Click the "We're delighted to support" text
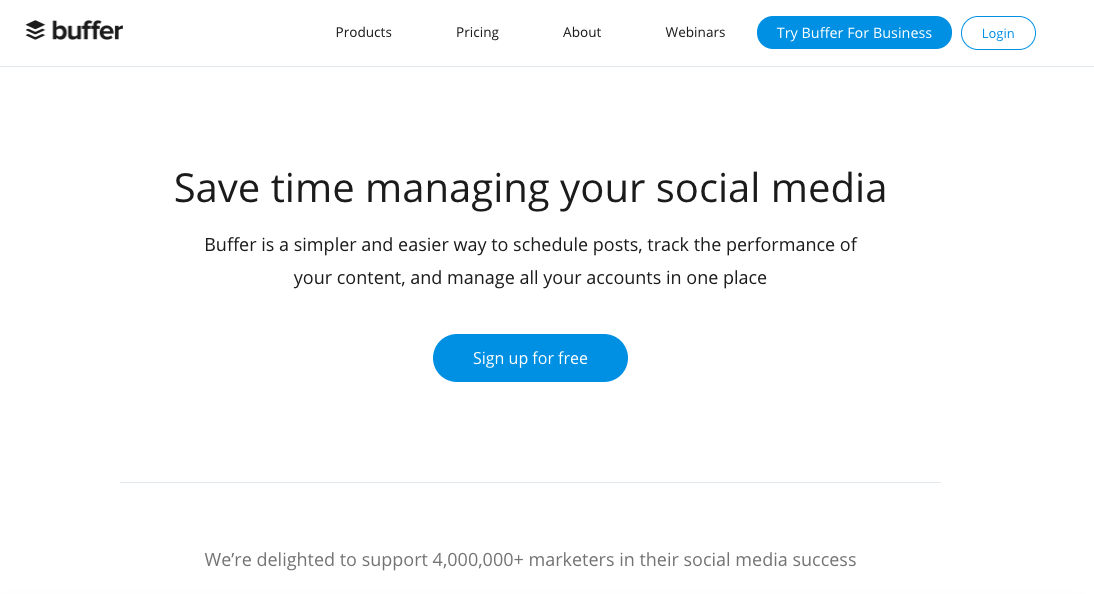The width and height of the screenshot is (1094, 594). [x=315, y=560]
